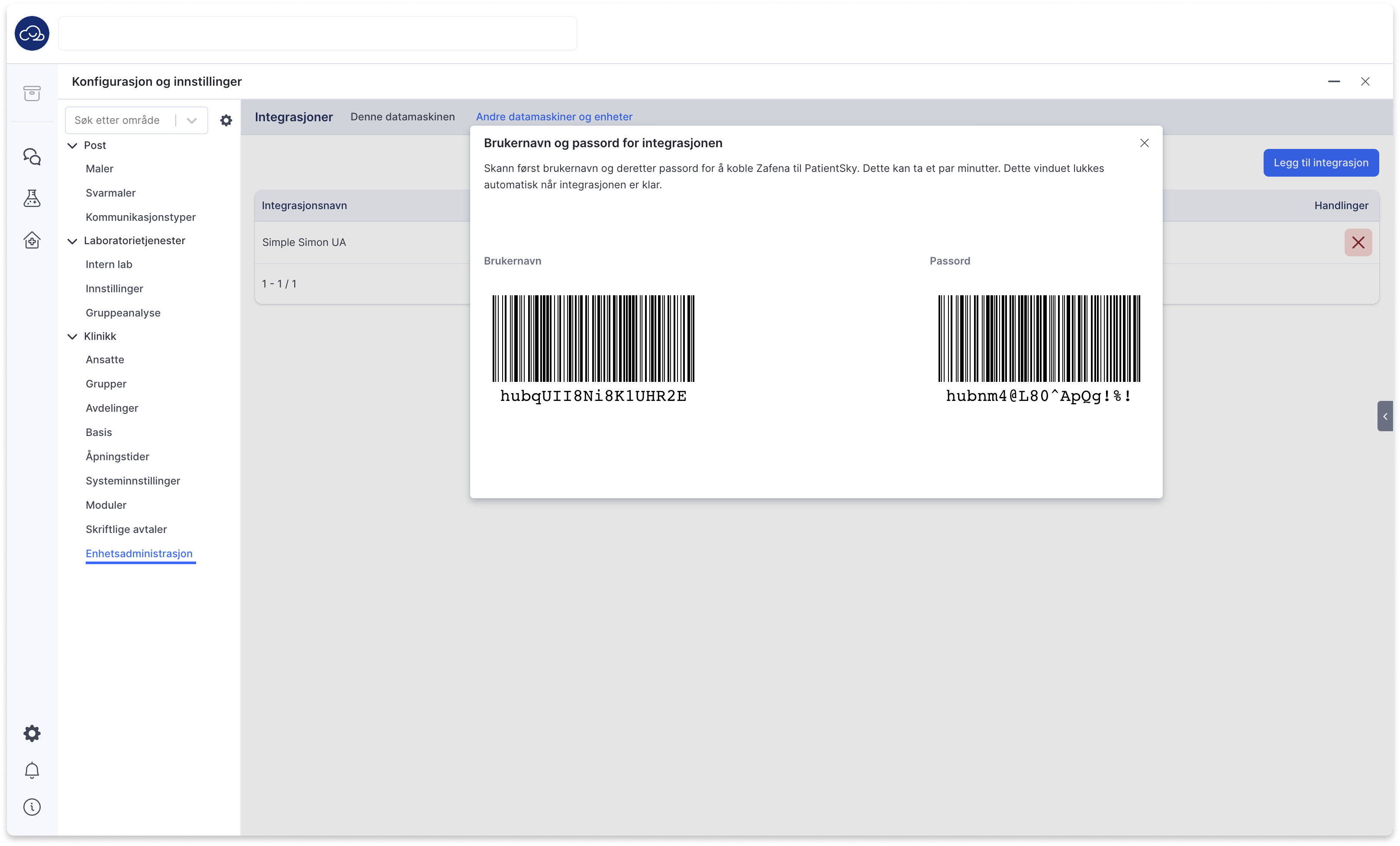Minimize the Konfigurasjon og innstillinger window

[1334, 82]
